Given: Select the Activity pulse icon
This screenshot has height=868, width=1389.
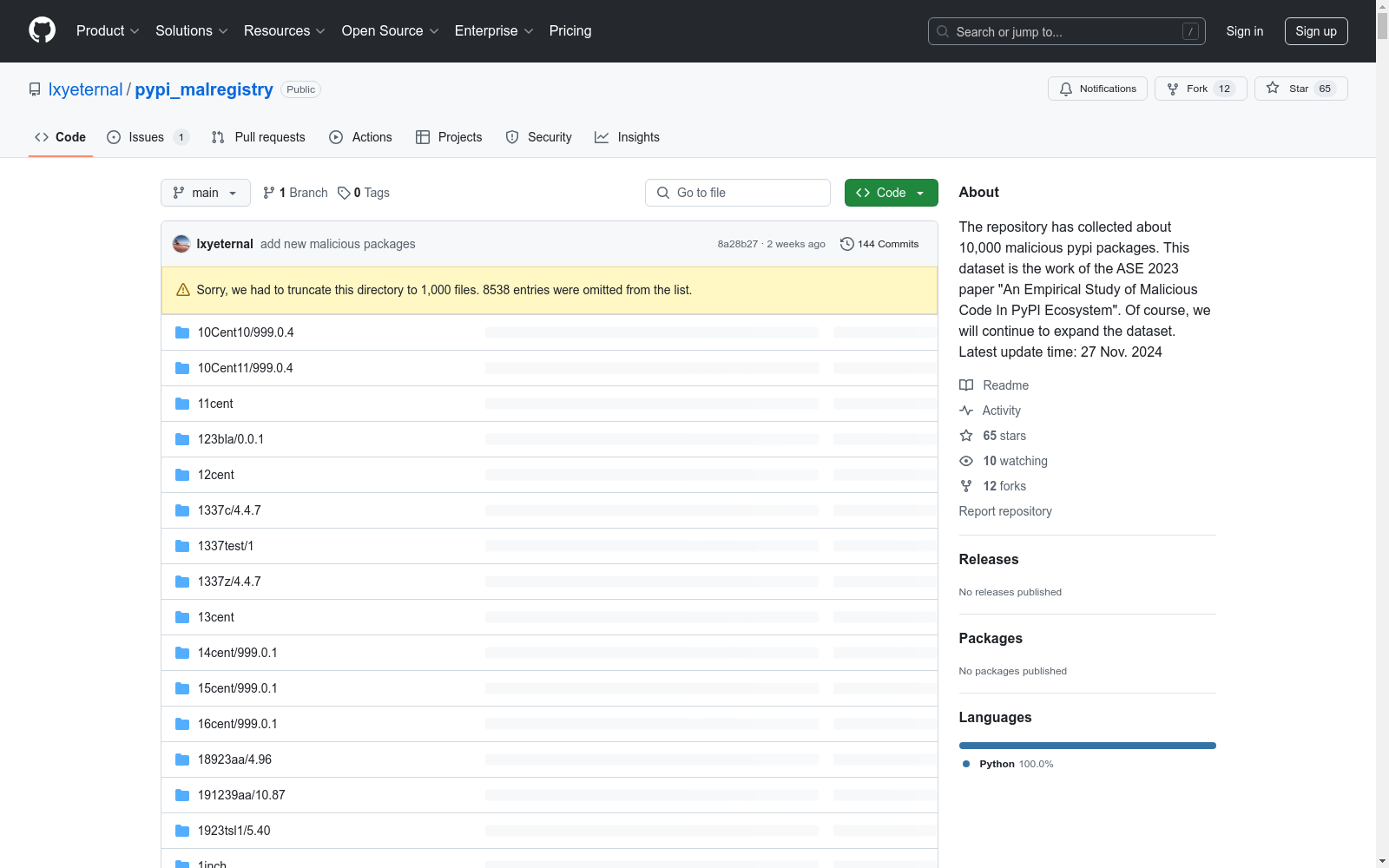Looking at the screenshot, I should coord(966,411).
